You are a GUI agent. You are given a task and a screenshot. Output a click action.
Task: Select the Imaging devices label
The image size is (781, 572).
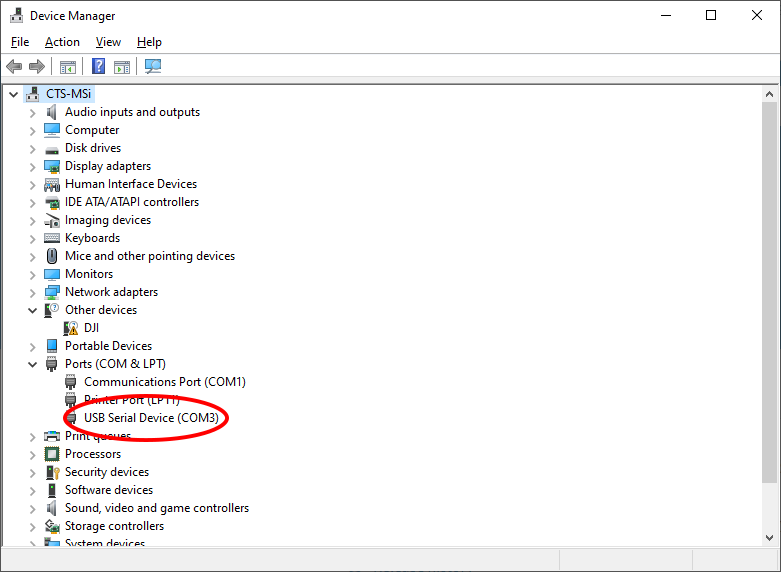108,220
